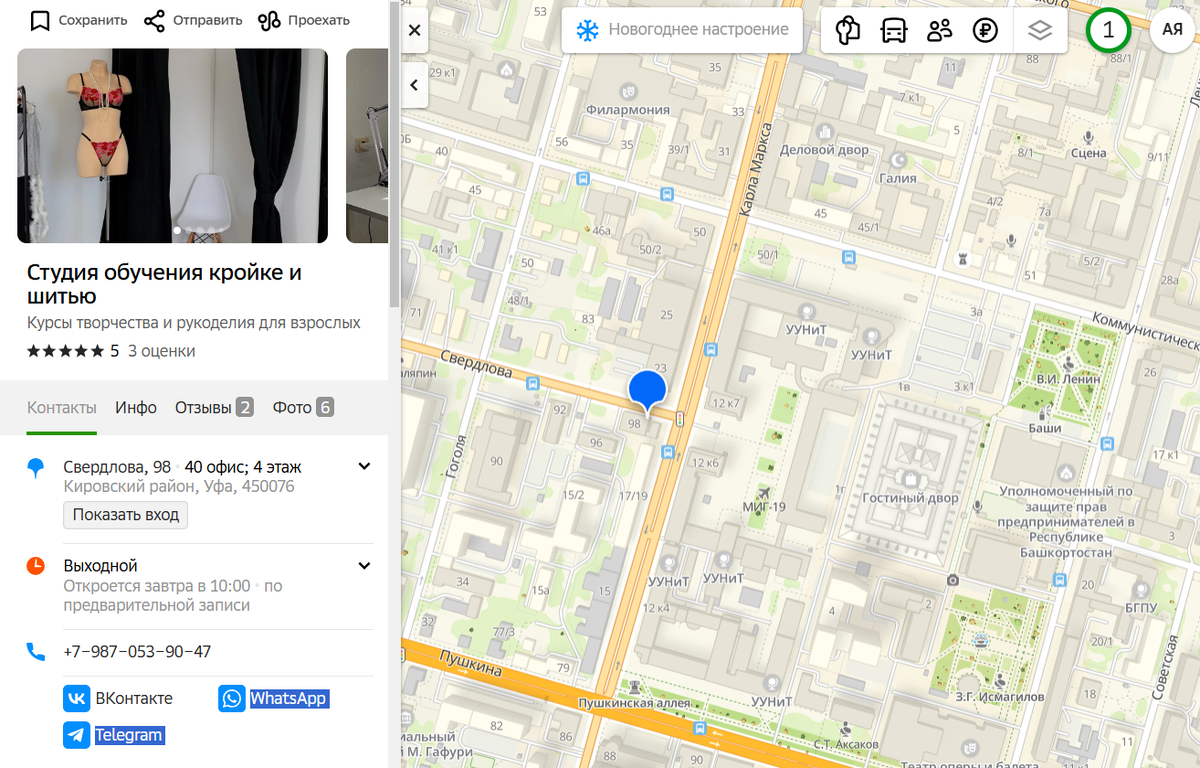Image resolution: width=1200 pixels, height=768 pixels.
Task: Click the Показать вход button
Action: [126, 515]
